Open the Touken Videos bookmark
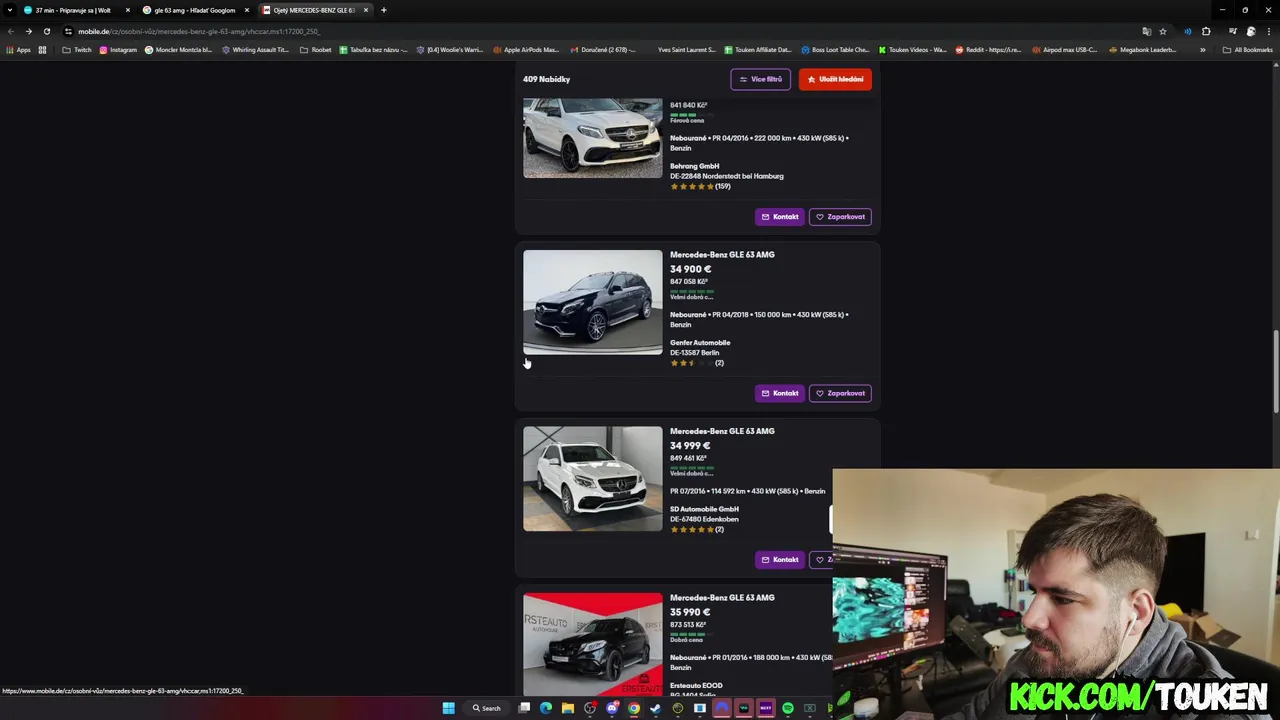 click(912, 50)
